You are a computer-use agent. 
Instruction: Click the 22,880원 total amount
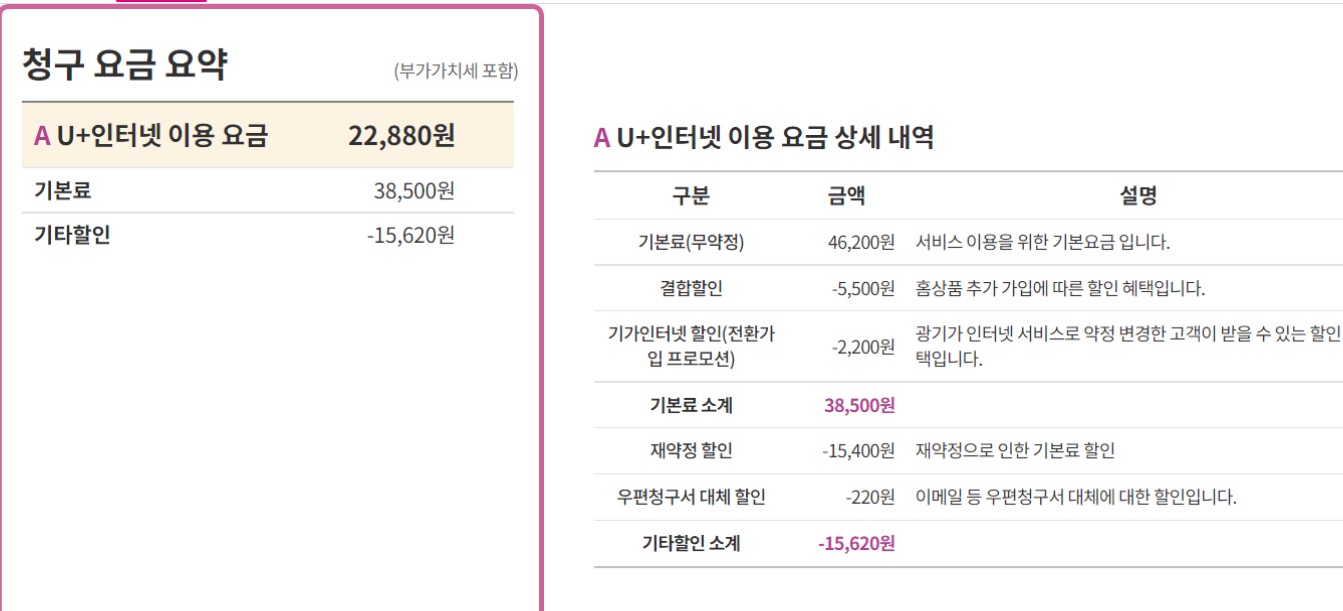pos(401,136)
